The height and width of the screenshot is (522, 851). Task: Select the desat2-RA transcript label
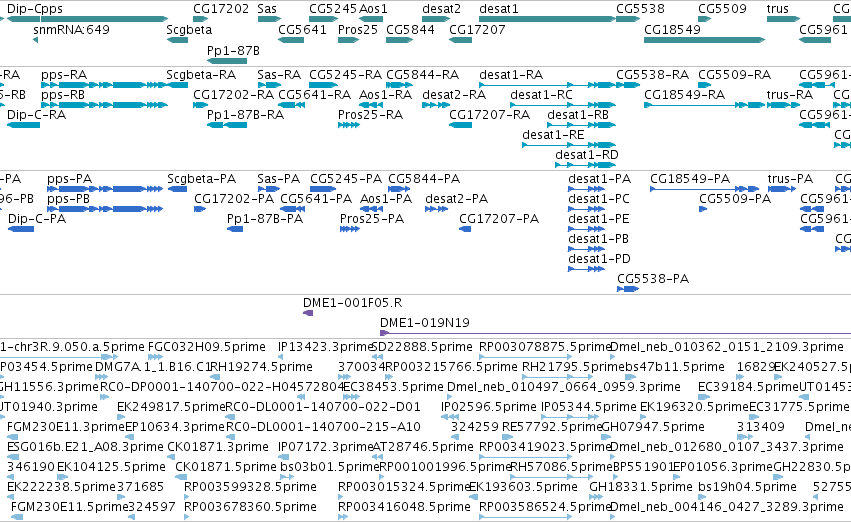454,94
